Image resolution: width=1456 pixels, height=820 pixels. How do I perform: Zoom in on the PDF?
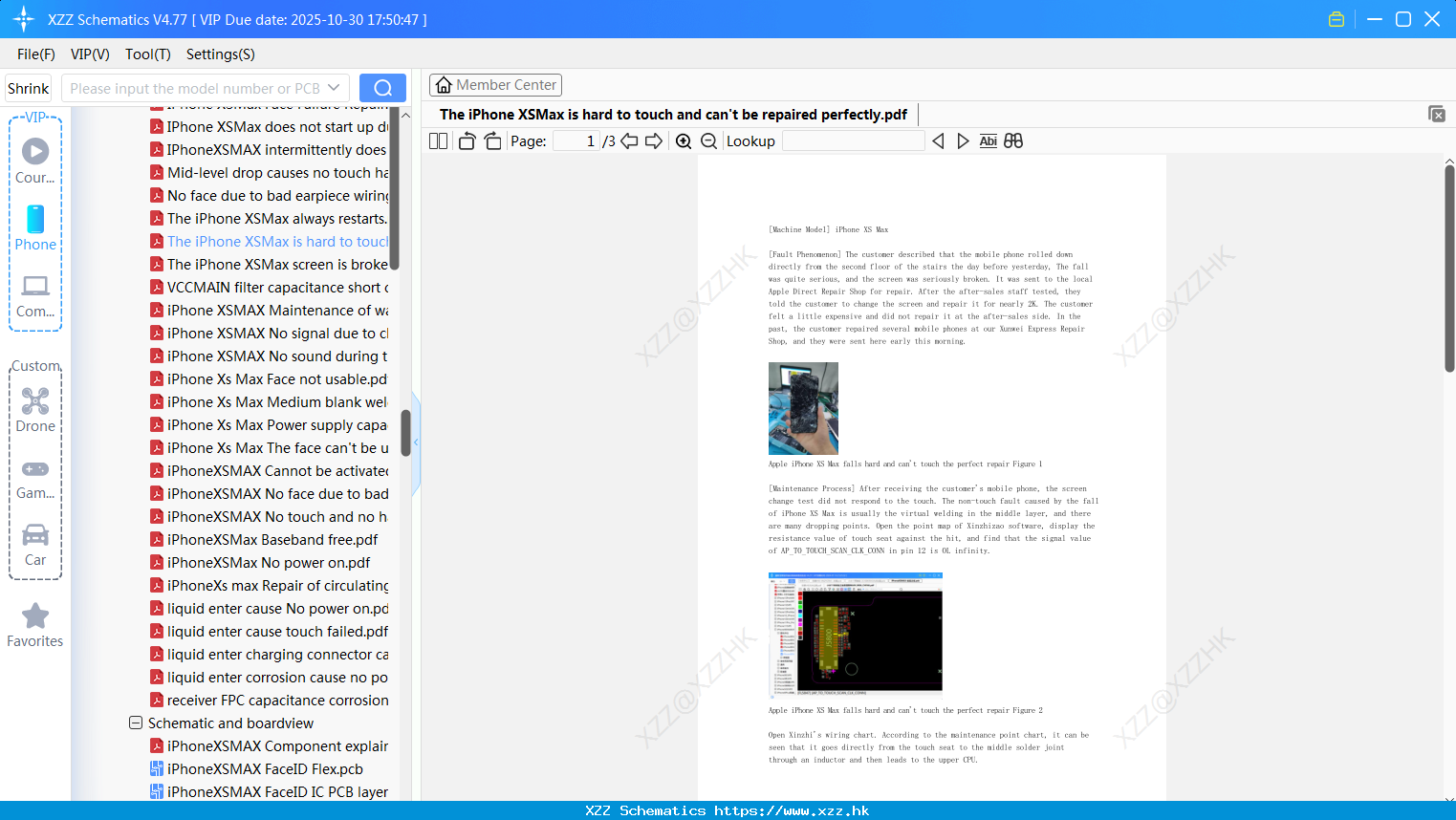pyautogui.click(x=684, y=140)
